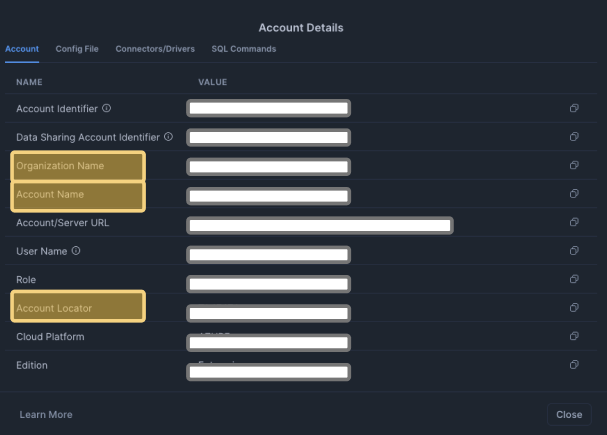Open the Learn More link
This screenshot has width=607, height=435.
pos(46,414)
